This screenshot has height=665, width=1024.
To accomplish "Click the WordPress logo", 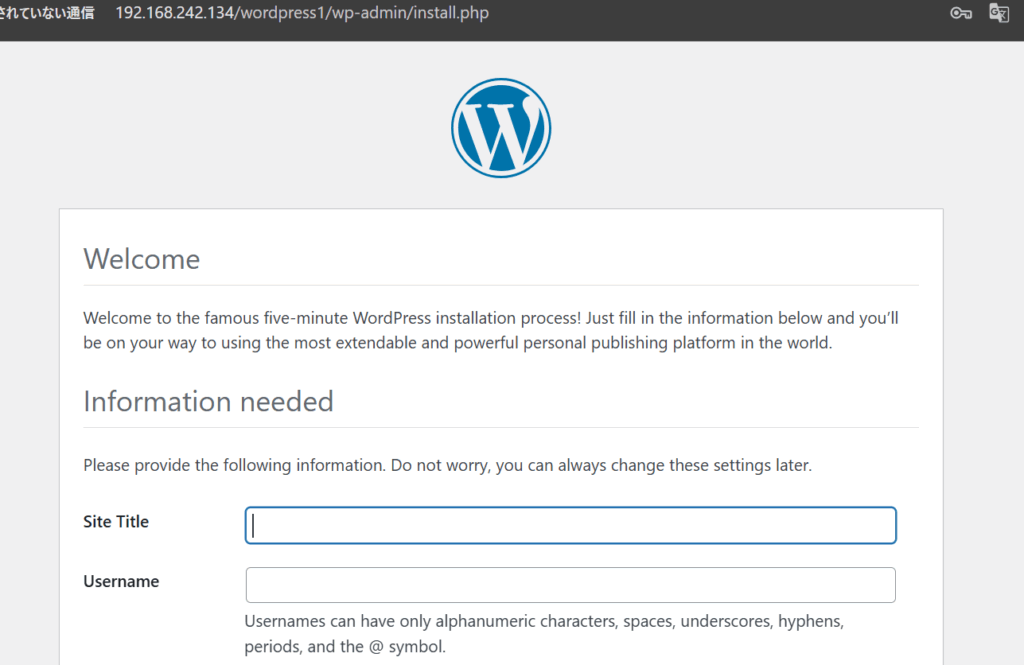I will 501,128.
